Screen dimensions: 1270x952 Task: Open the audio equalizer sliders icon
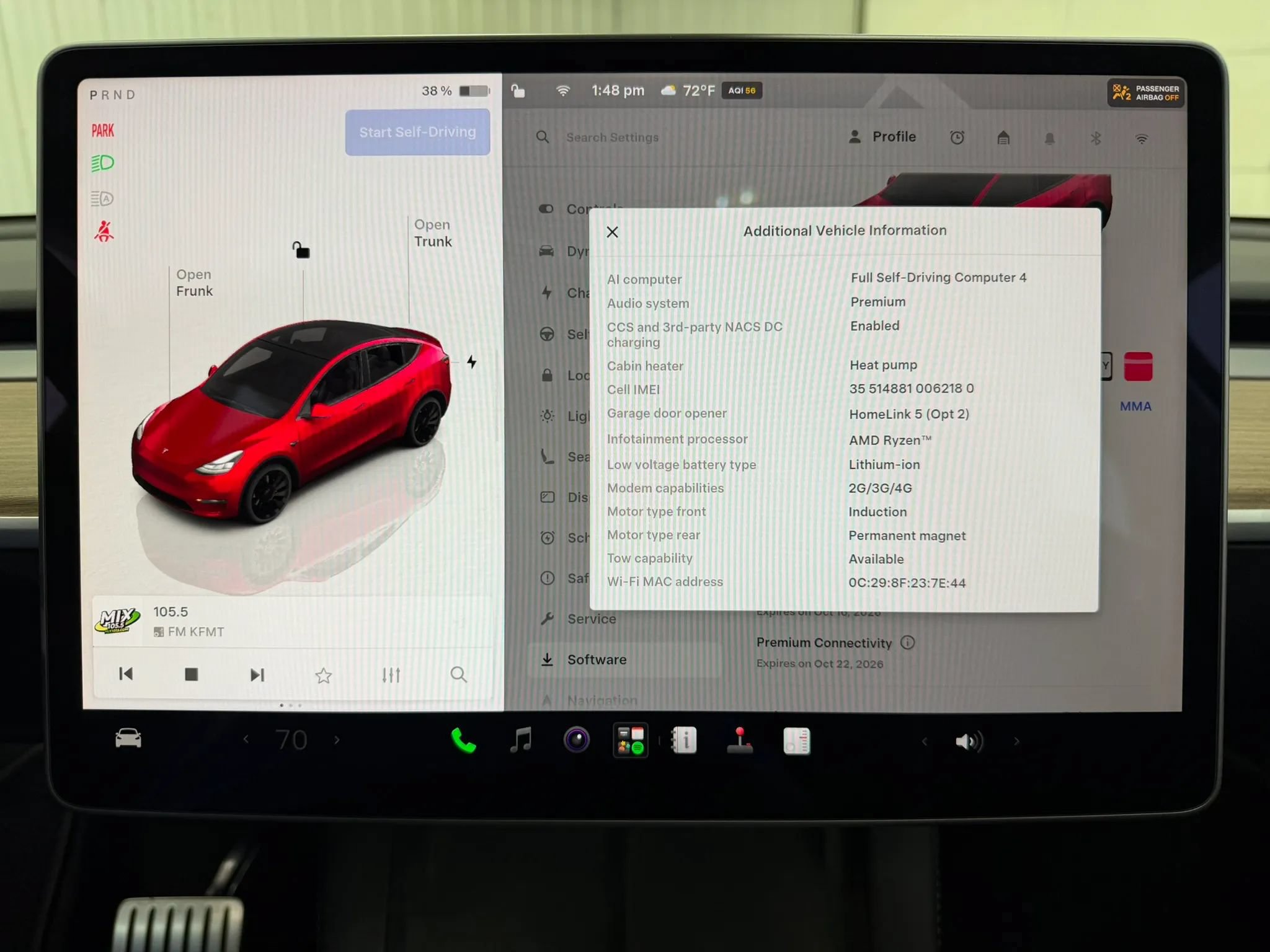391,674
